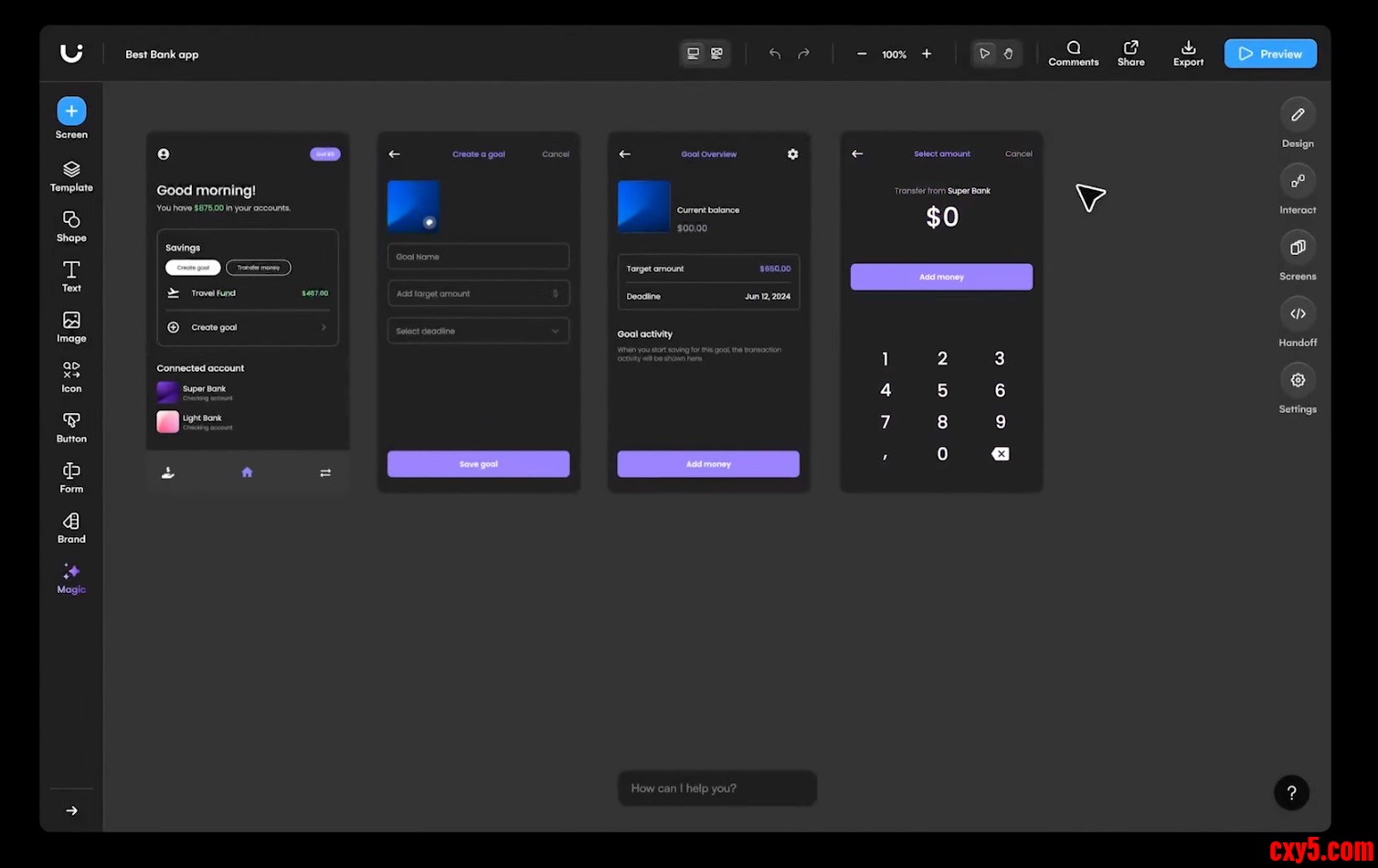Open the Handoff code panel

(x=1298, y=313)
